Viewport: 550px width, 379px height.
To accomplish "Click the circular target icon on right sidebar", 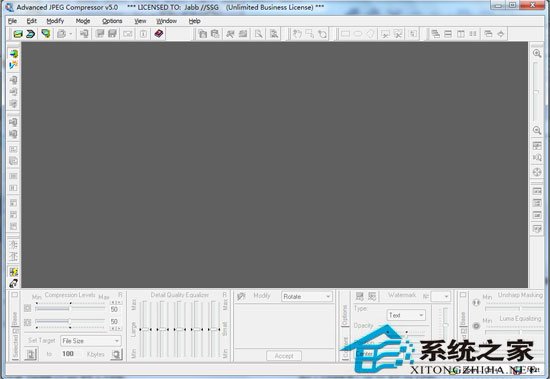I will [537, 172].
